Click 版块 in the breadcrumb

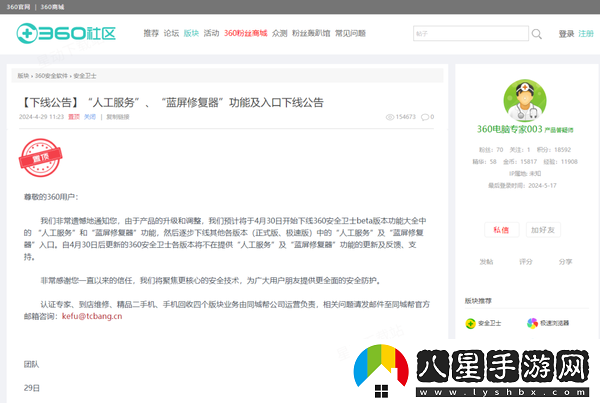(x=23, y=76)
